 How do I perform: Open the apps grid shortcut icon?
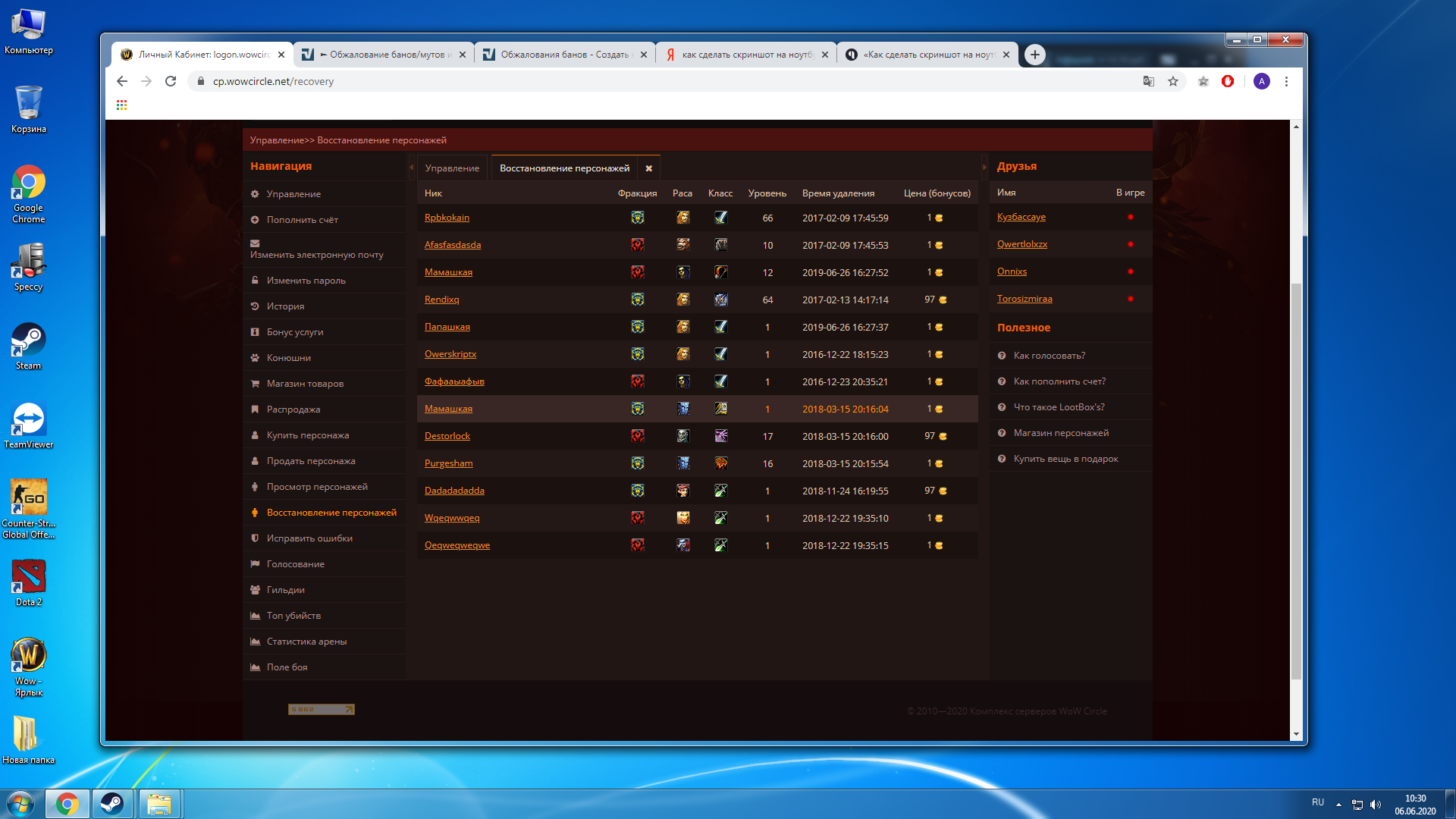tap(121, 105)
